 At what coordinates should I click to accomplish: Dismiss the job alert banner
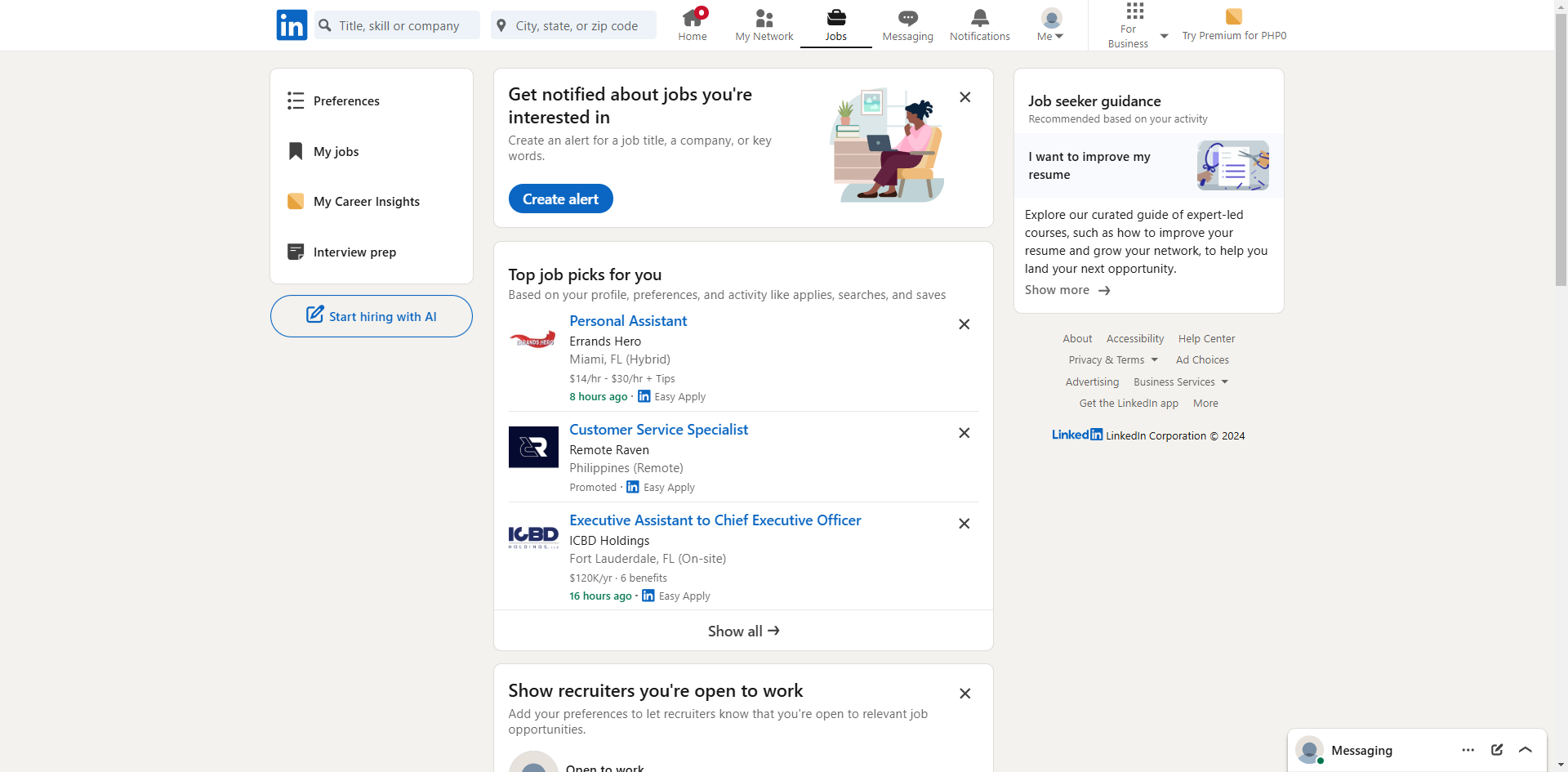(965, 97)
